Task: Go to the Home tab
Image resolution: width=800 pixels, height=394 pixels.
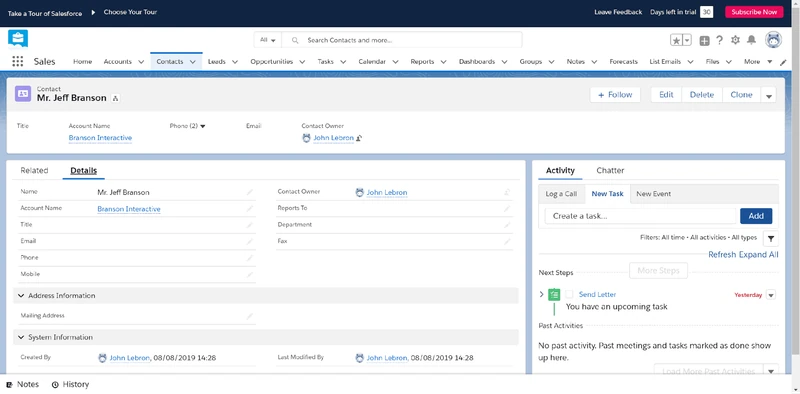Action: click(83, 62)
